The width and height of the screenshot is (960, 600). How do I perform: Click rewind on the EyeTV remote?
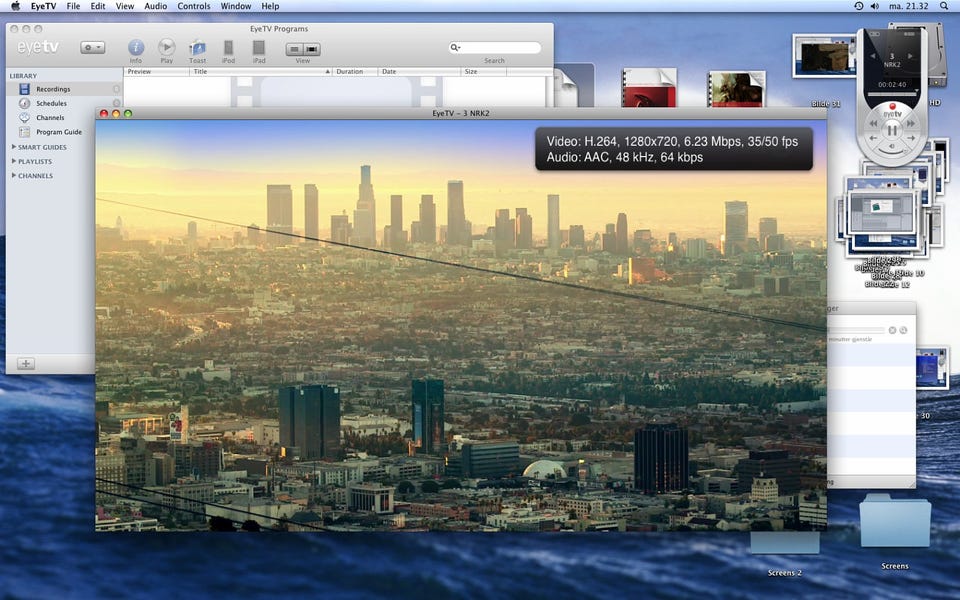(x=873, y=125)
